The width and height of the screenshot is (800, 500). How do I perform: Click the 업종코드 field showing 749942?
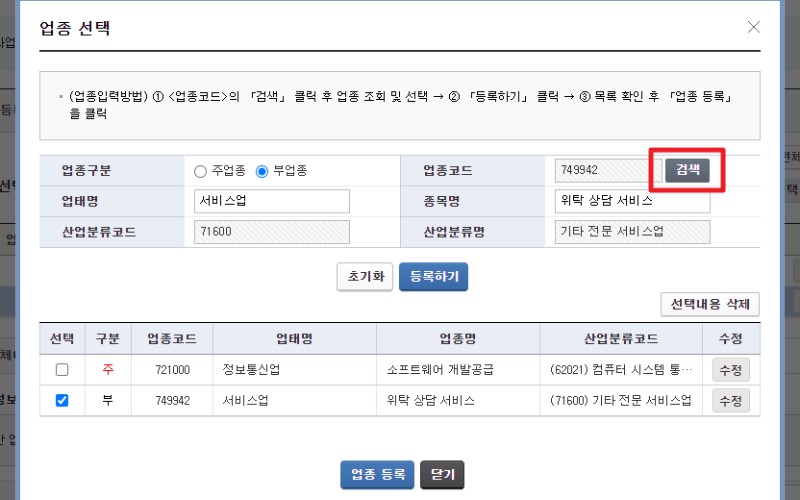coord(608,170)
